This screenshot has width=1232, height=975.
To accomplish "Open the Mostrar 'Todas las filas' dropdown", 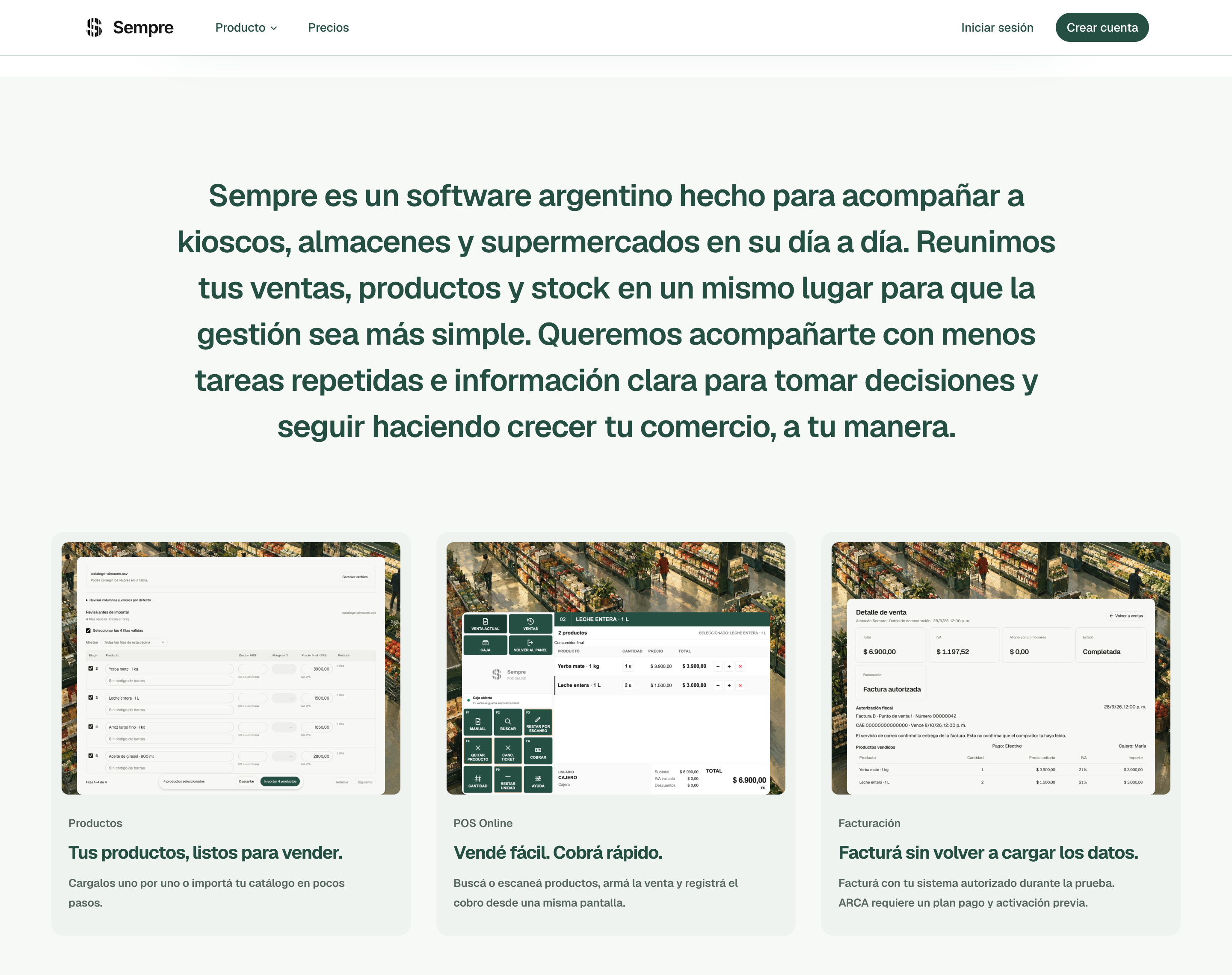I will pos(134,642).
